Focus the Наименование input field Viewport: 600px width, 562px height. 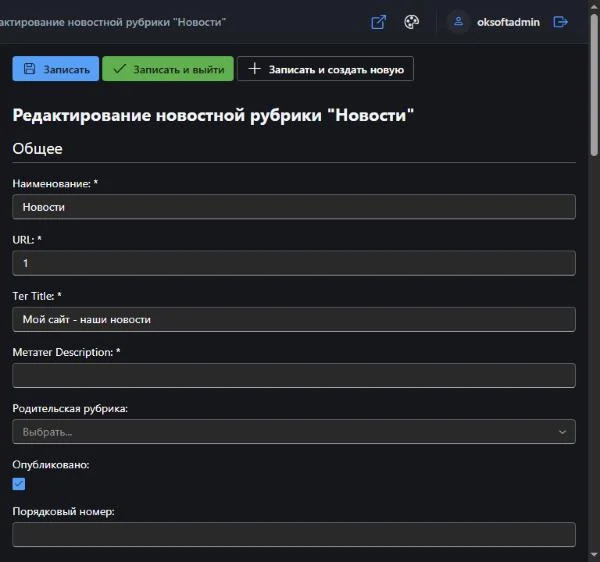click(294, 207)
